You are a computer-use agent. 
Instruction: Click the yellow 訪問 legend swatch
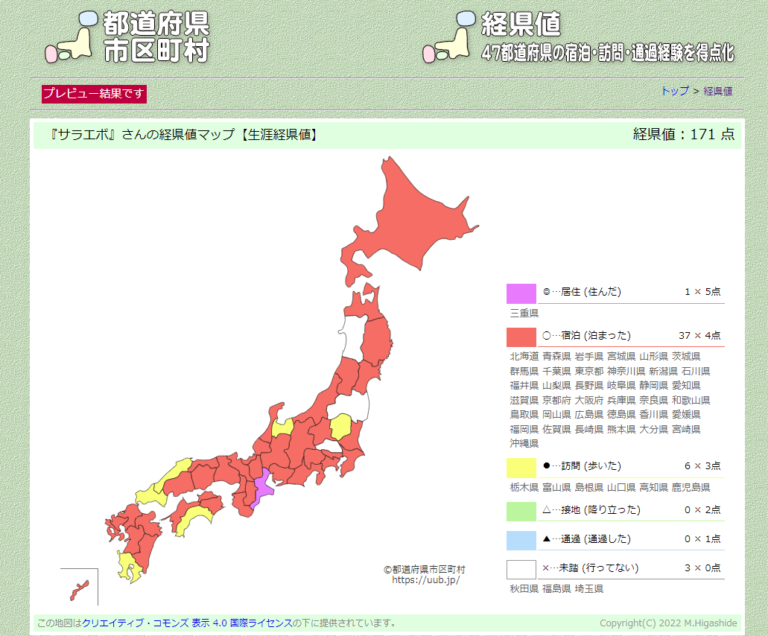pos(521,467)
